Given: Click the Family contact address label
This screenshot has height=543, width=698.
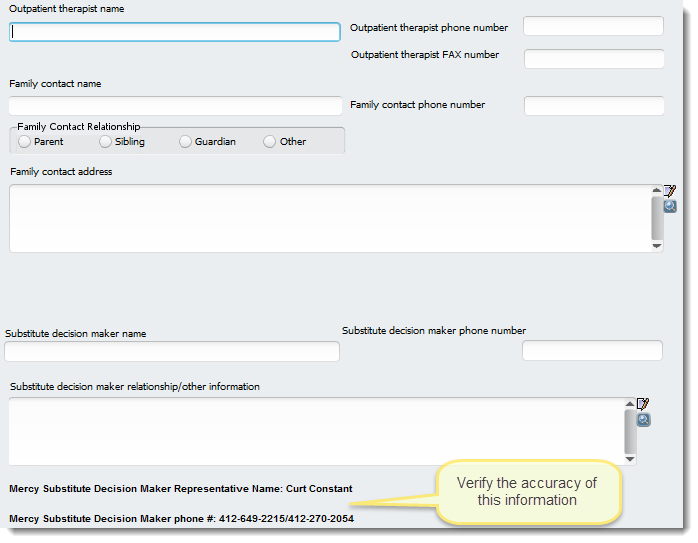Looking at the screenshot, I should tap(61, 172).
